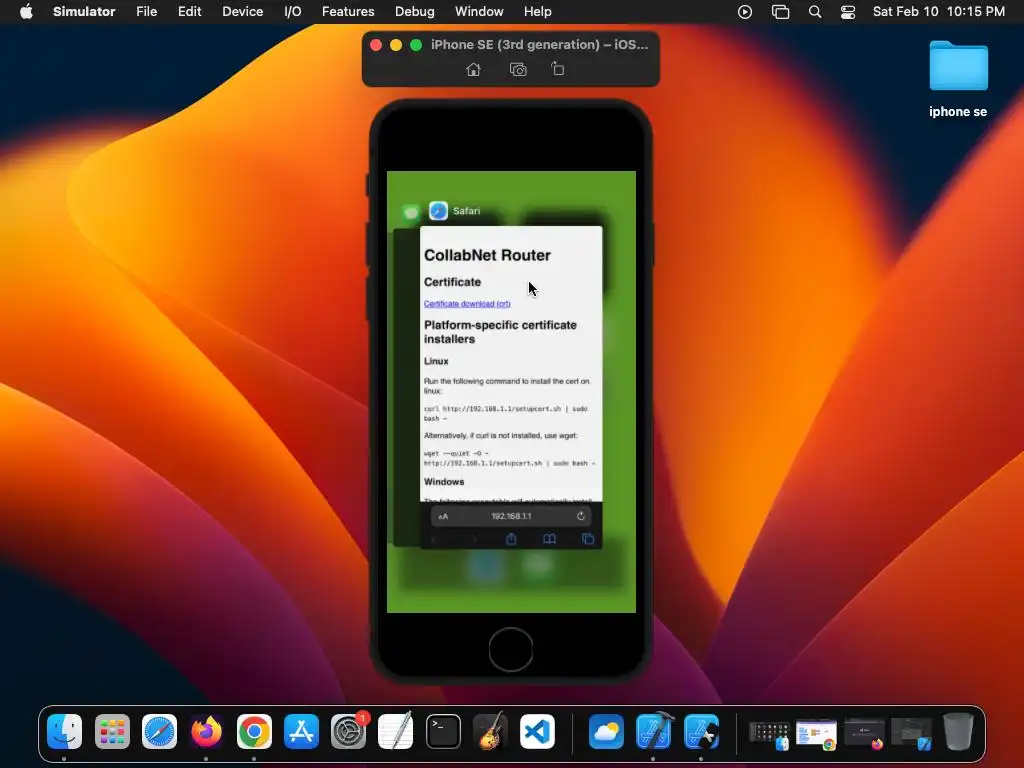Image resolution: width=1024 pixels, height=768 pixels.
Task: Open Google Chrome from the Dock
Action: [254, 731]
